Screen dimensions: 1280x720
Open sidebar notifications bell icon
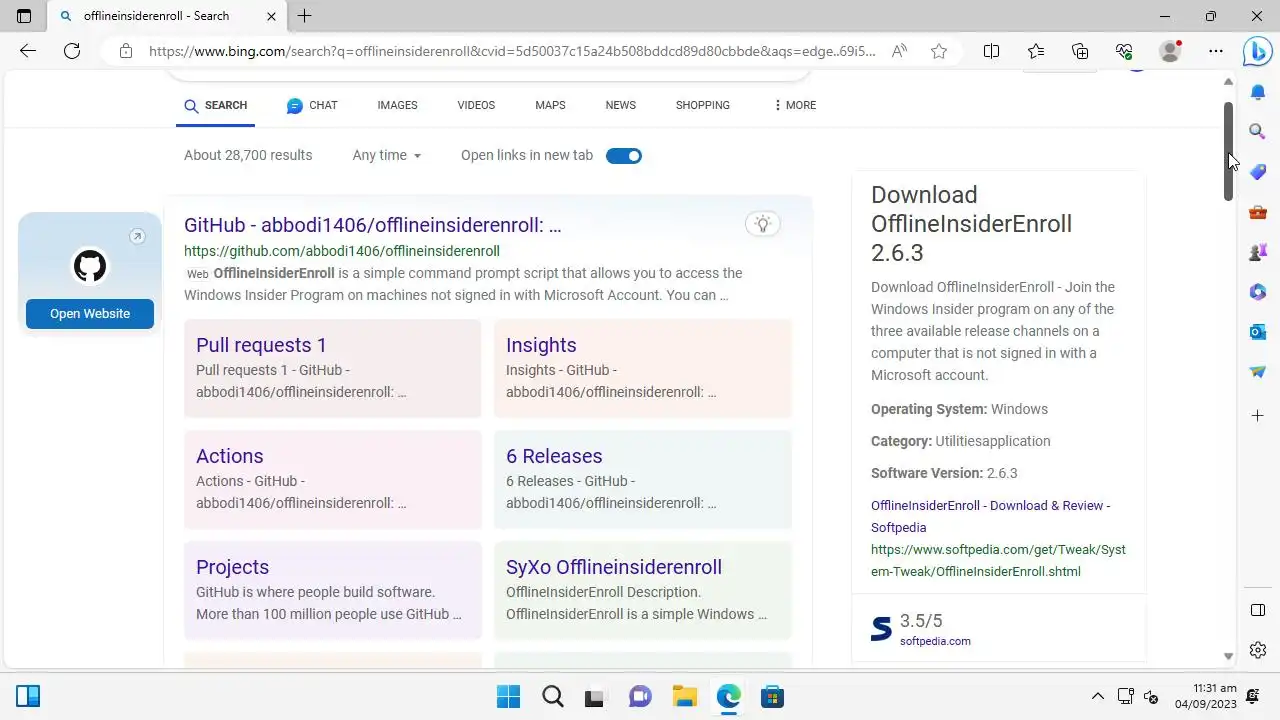coord(1258,92)
